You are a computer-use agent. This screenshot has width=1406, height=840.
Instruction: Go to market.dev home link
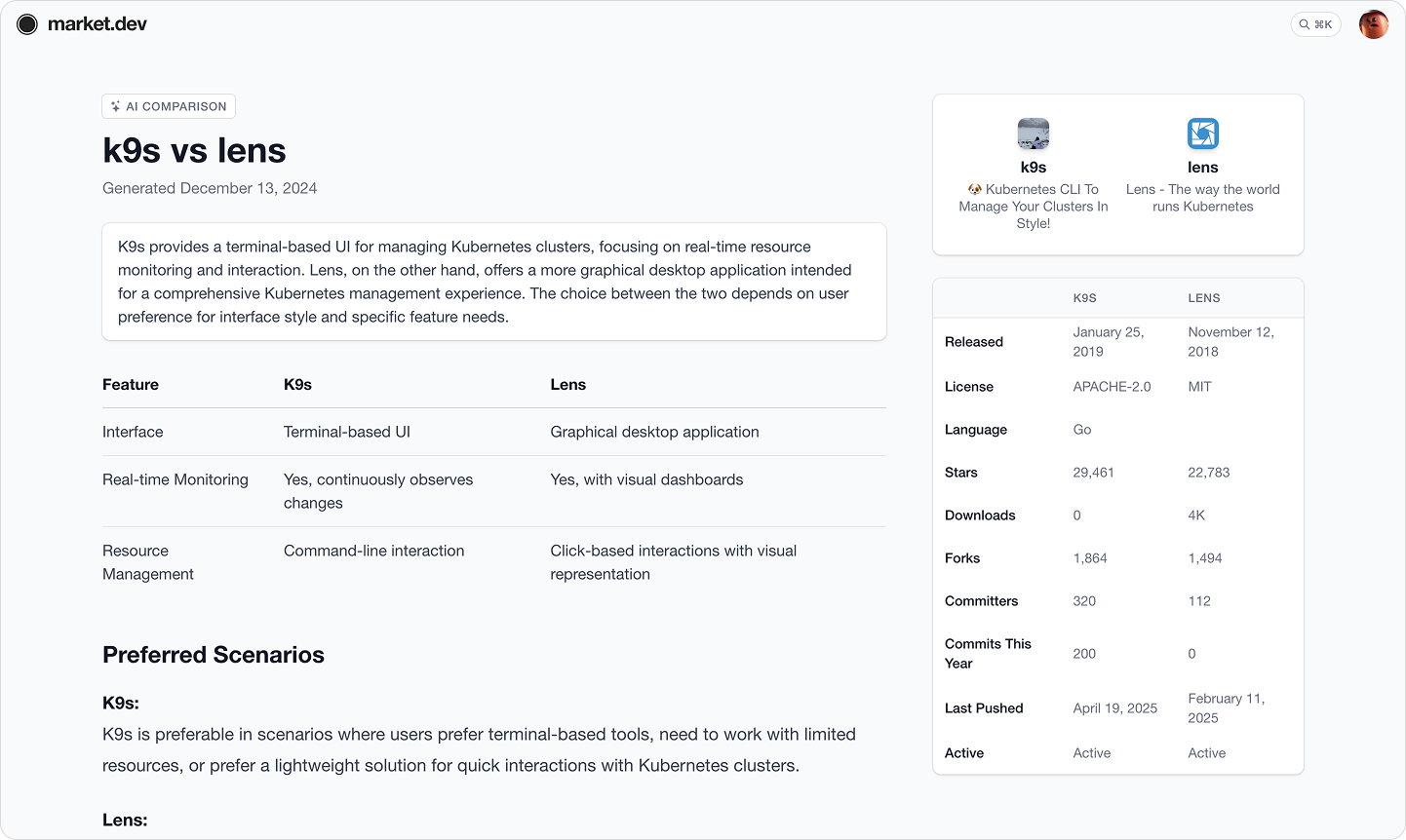pos(82,24)
